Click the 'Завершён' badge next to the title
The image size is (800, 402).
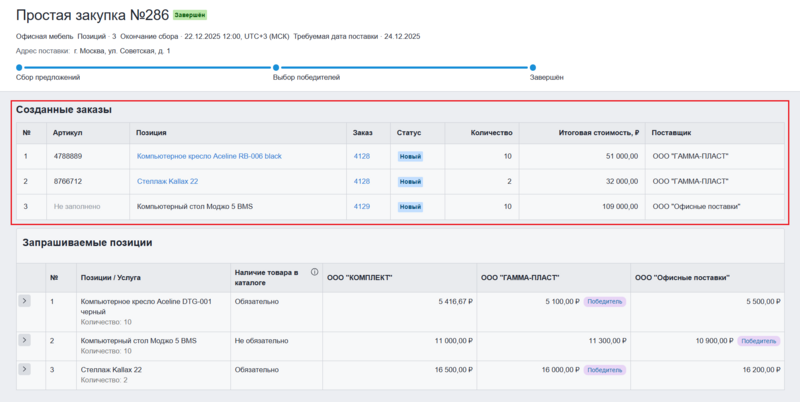(190, 16)
